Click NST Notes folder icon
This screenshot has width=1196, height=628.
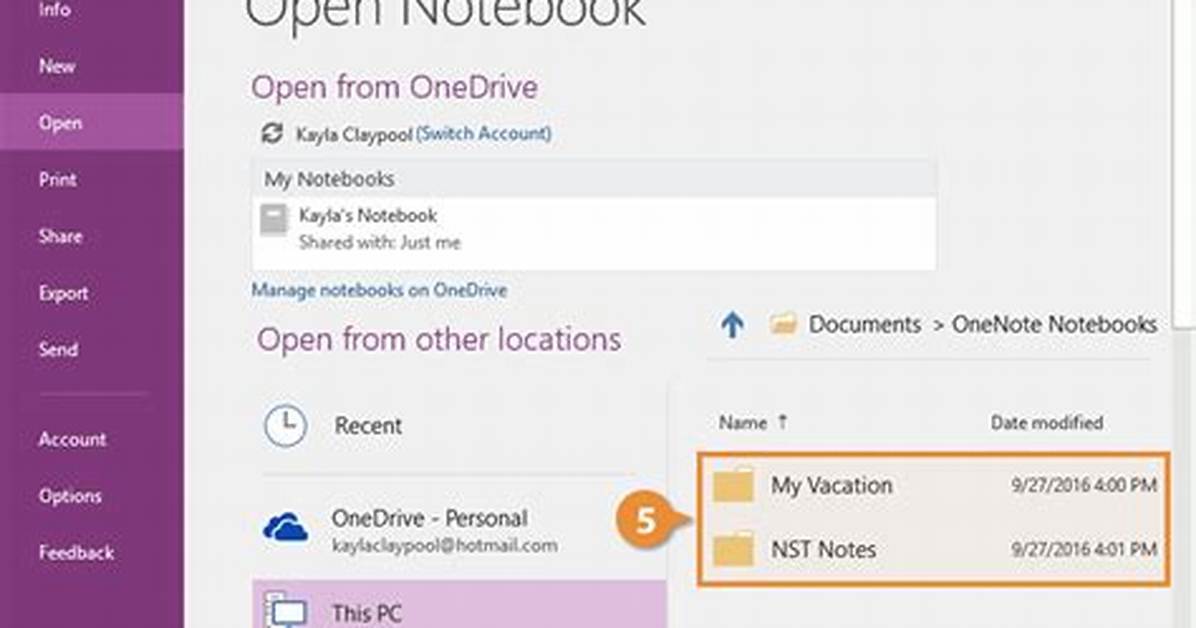coord(734,549)
